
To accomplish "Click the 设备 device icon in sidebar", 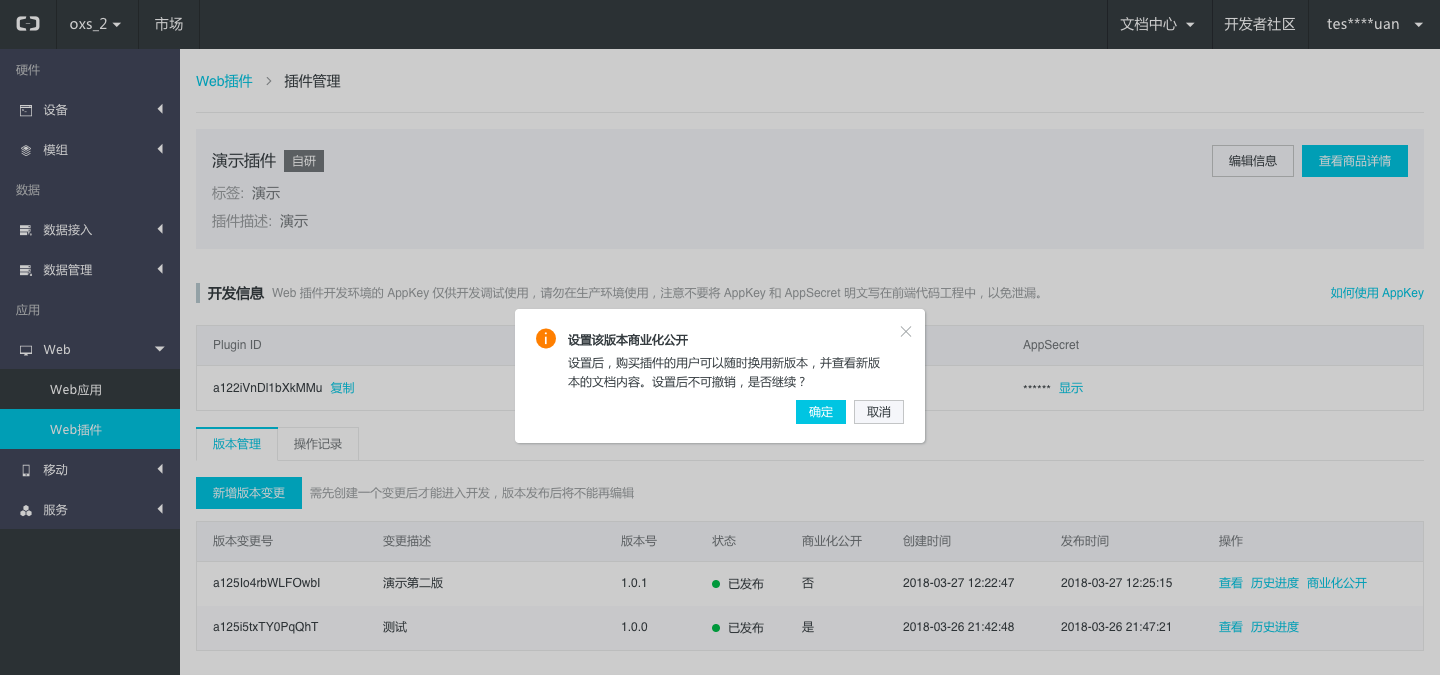I will coord(26,110).
